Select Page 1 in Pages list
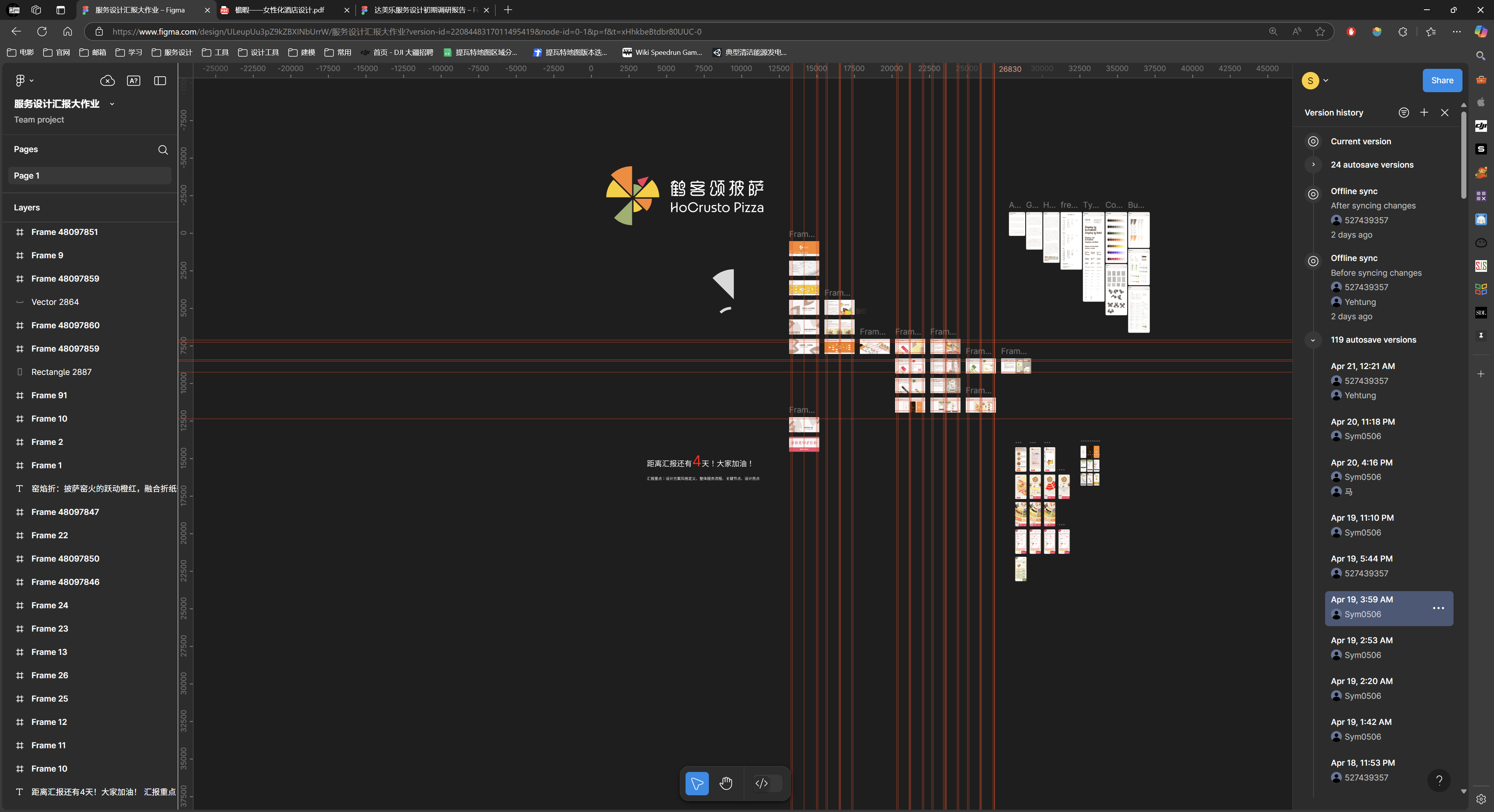 [x=89, y=176]
